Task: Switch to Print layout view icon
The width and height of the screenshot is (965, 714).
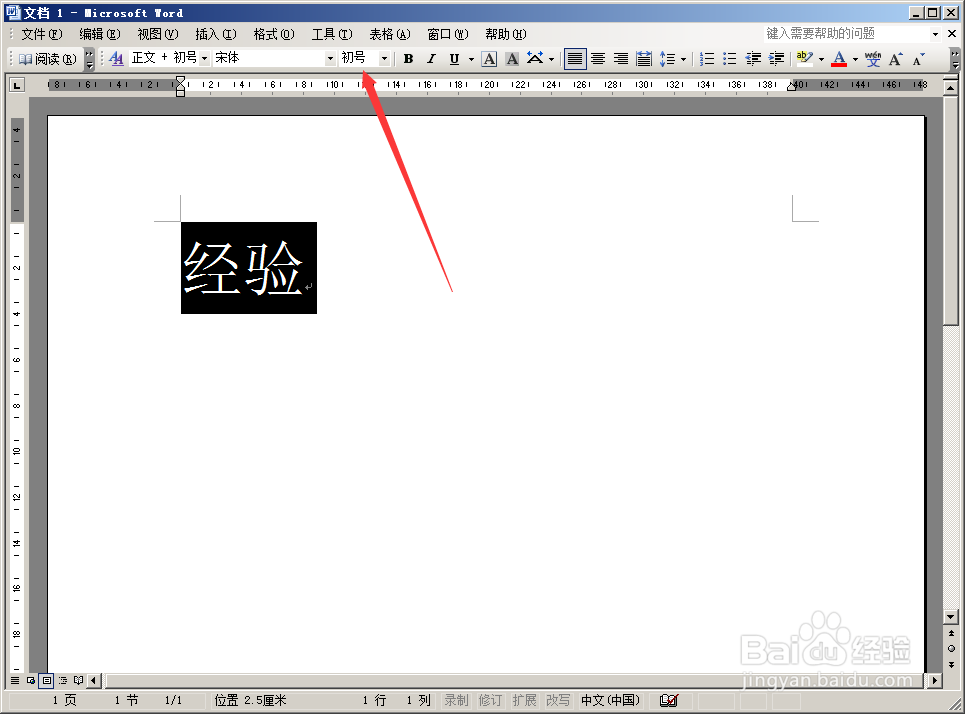Action: [x=47, y=680]
